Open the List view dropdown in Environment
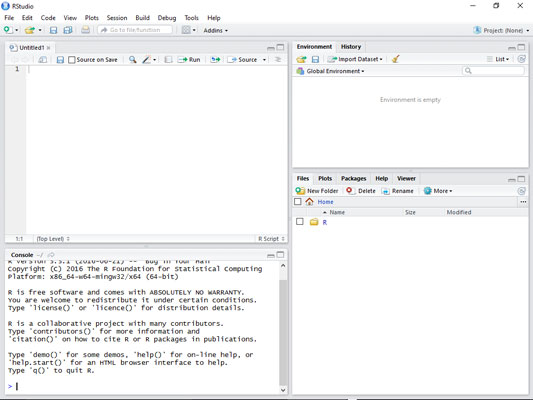Image resolution: width=533 pixels, height=400 pixels. pyautogui.click(x=498, y=59)
